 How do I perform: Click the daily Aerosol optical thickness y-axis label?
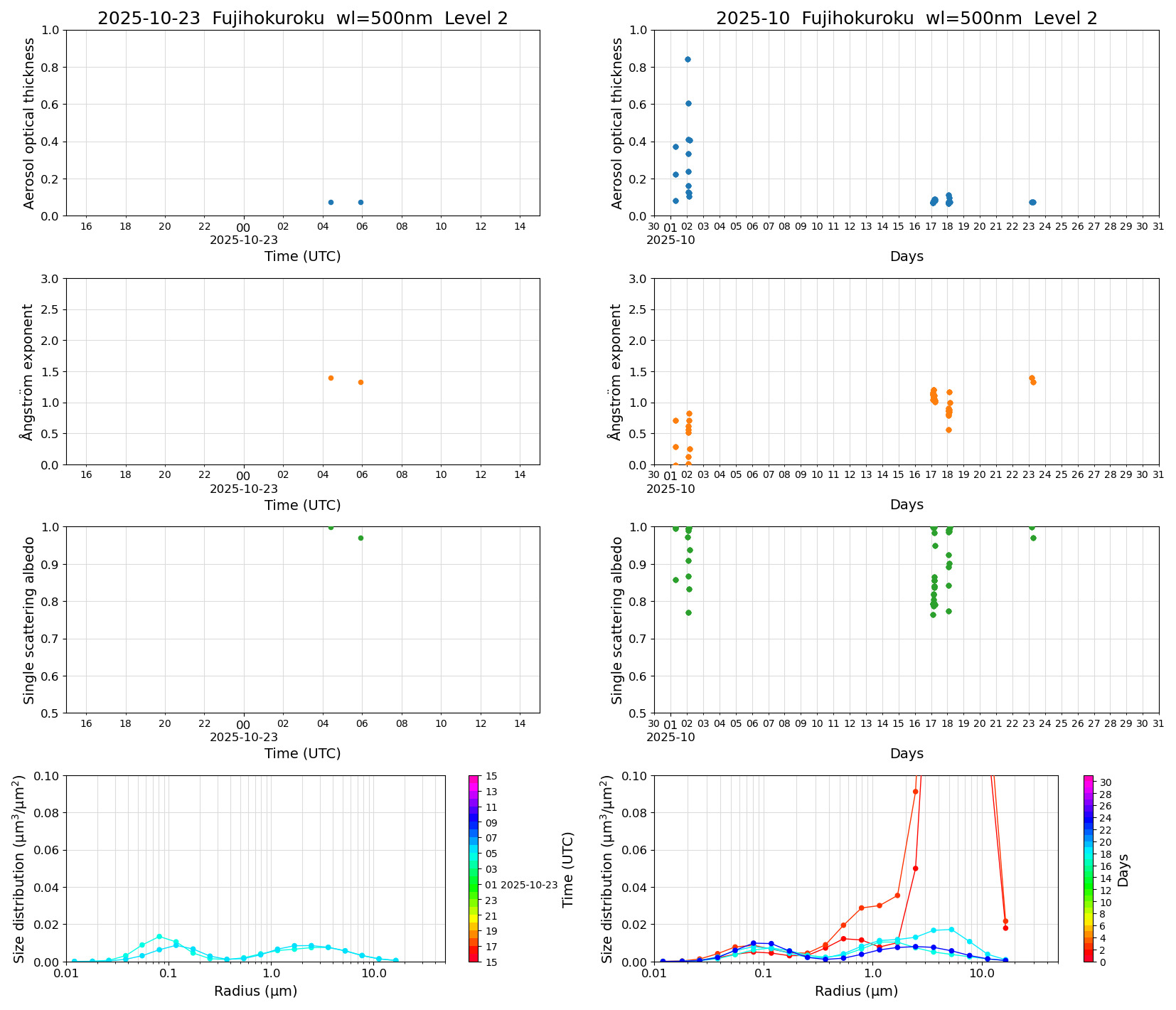29,123
